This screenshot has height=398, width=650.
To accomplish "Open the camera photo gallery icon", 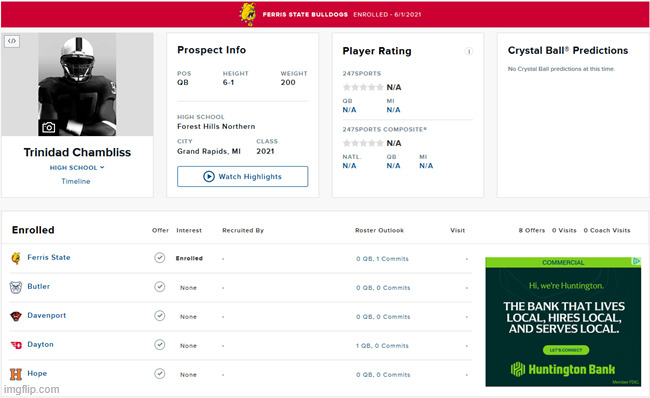I will [49, 127].
